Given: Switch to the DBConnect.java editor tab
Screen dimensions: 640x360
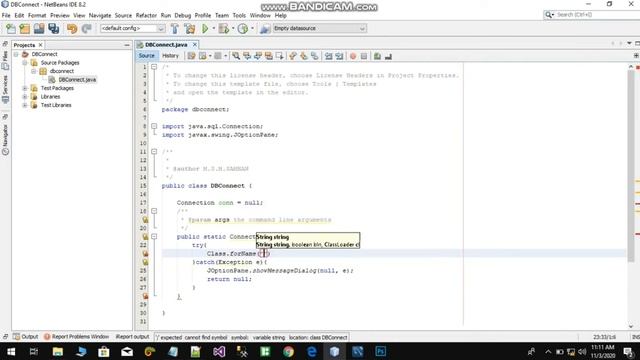Looking at the screenshot, I should pos(166,44).
